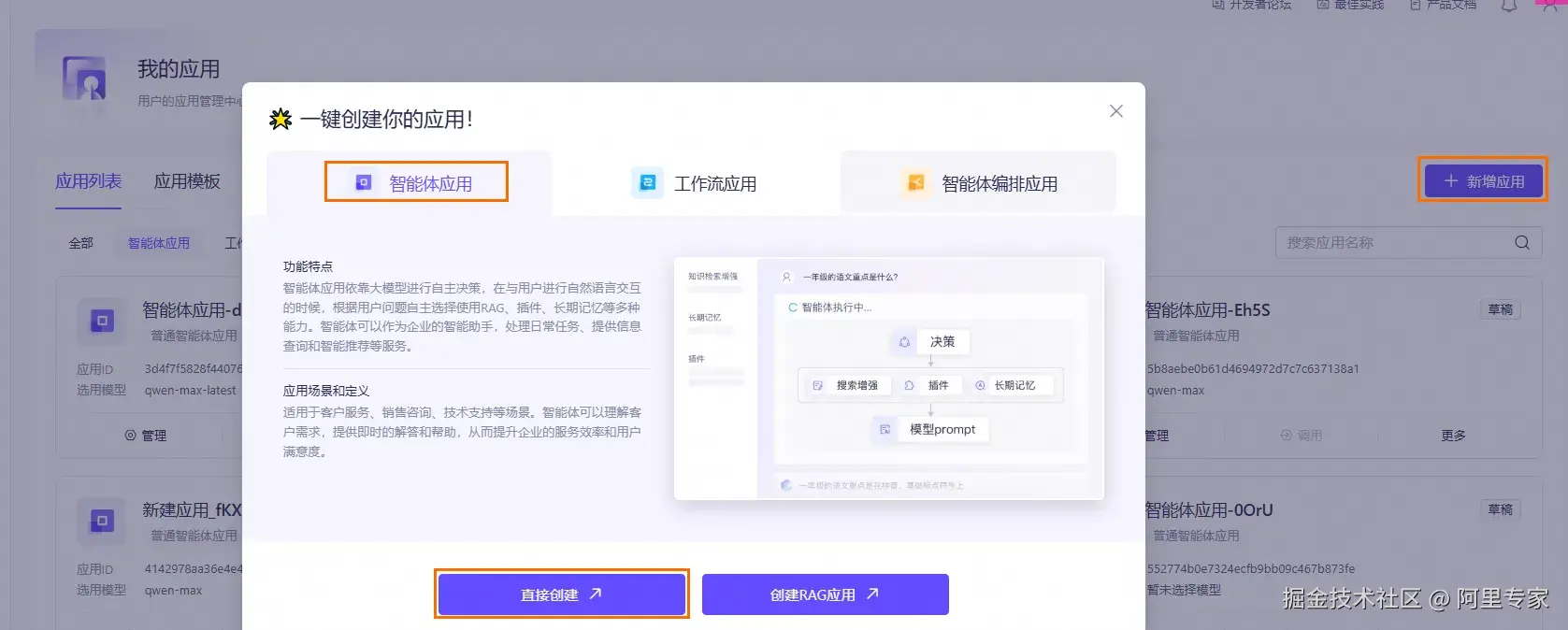
Task: Click the 功能特点 heading text
Action: point(308,266)
